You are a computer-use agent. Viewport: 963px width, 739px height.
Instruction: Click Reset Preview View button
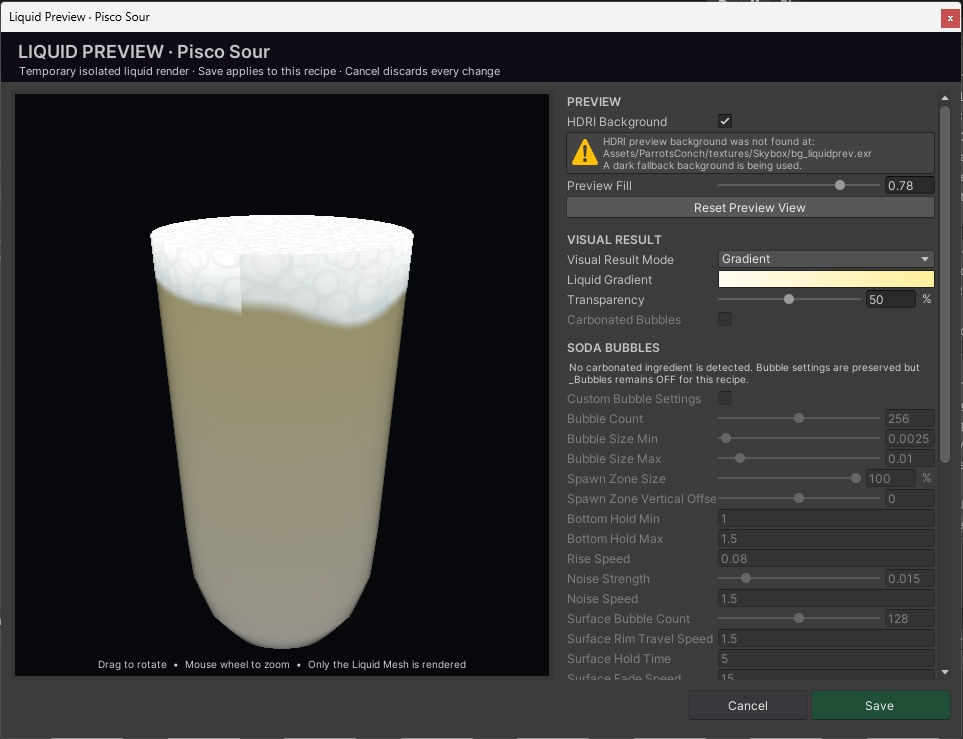point(750,208)
